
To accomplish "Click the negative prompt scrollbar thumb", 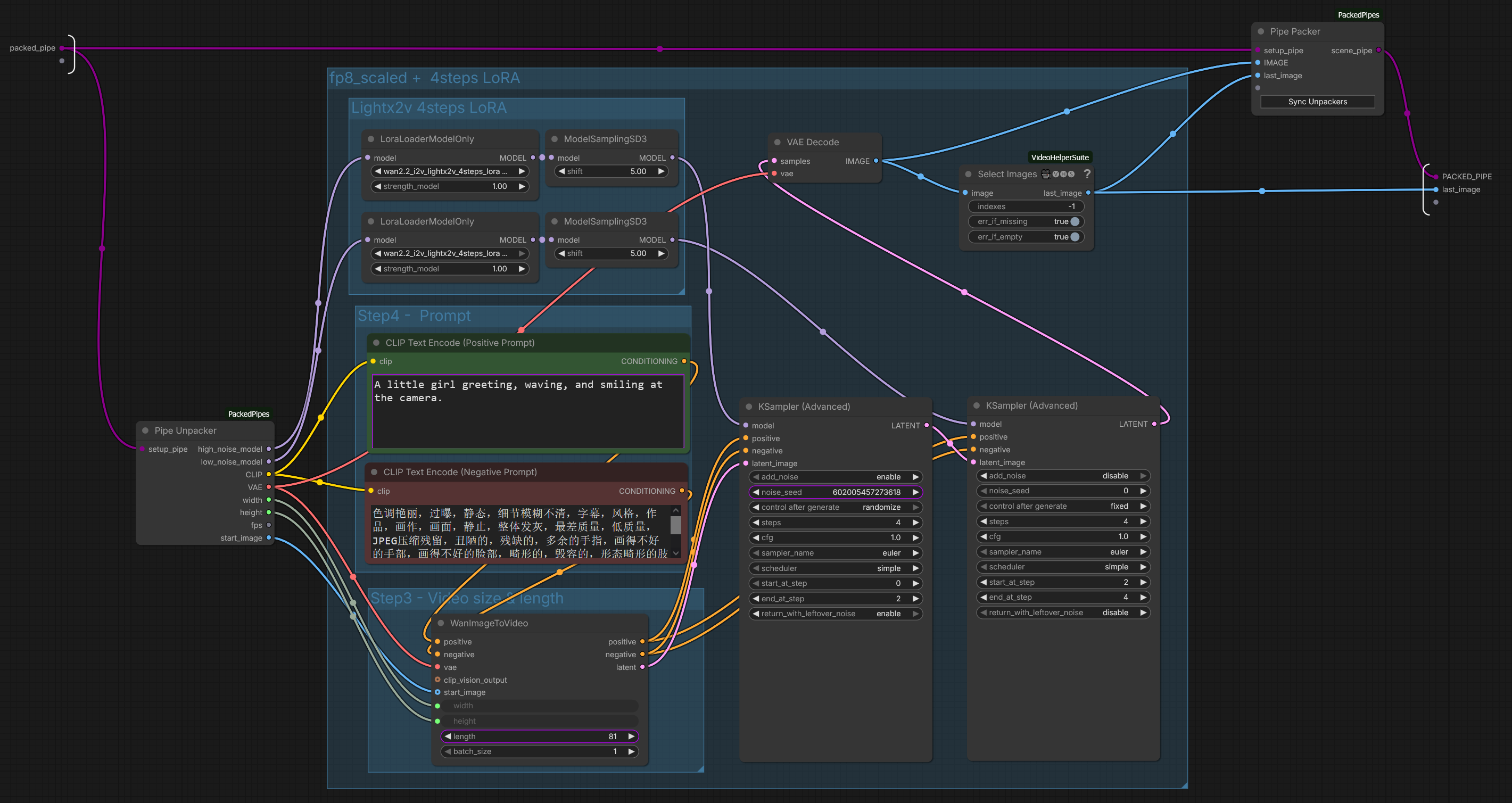I will pyautogui.click(x=676, y=525).
